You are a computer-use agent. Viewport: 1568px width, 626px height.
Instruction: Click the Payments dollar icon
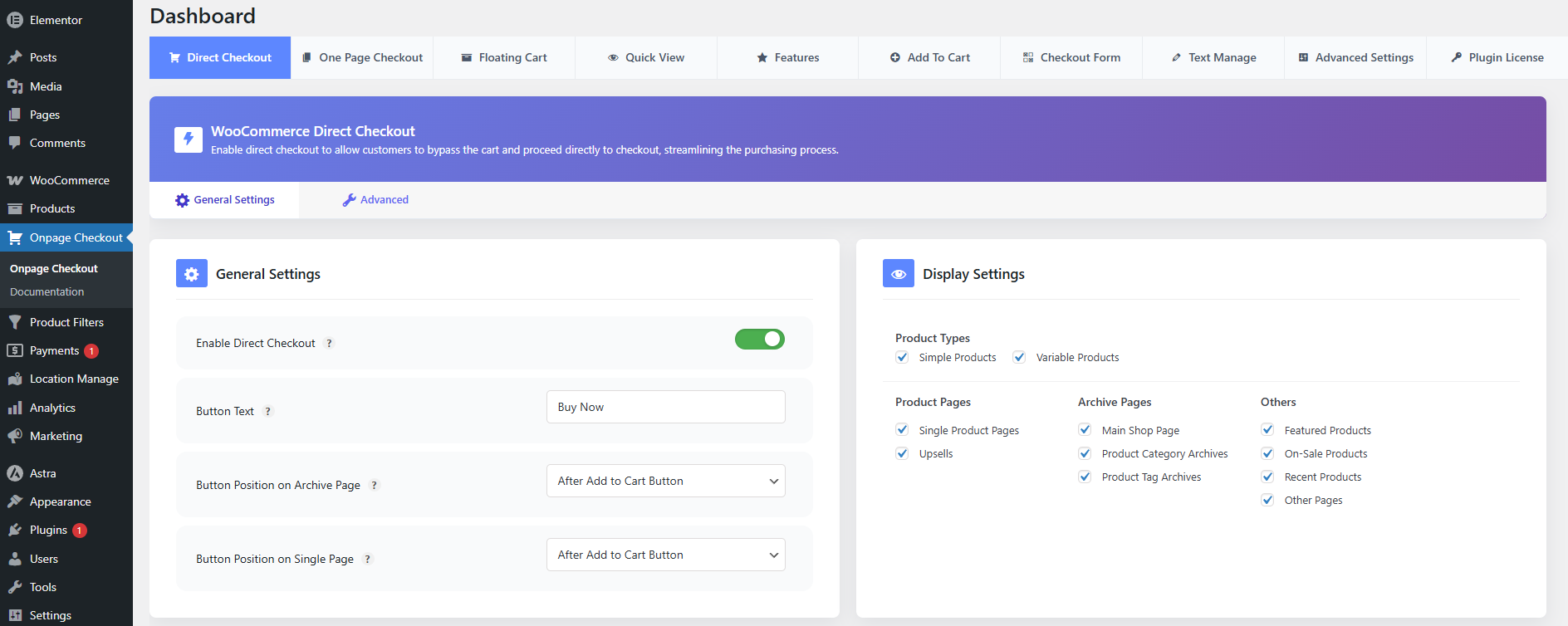pyautogui.click(x=15, y=350)
